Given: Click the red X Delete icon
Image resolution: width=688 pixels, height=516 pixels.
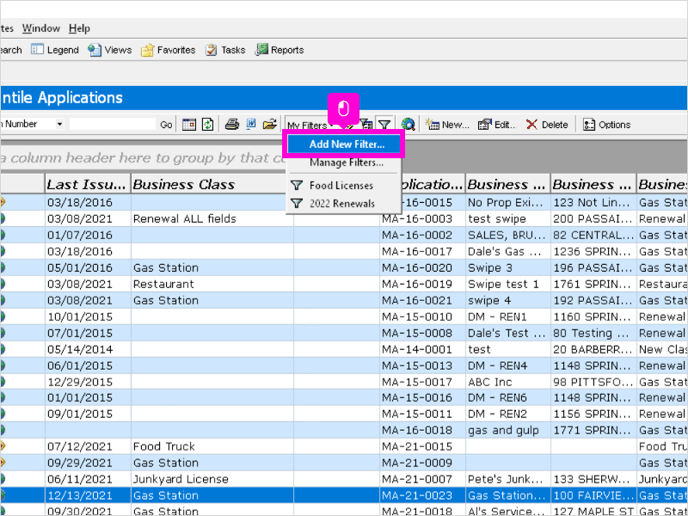Looking at the screenshot, I should point(532,125).
